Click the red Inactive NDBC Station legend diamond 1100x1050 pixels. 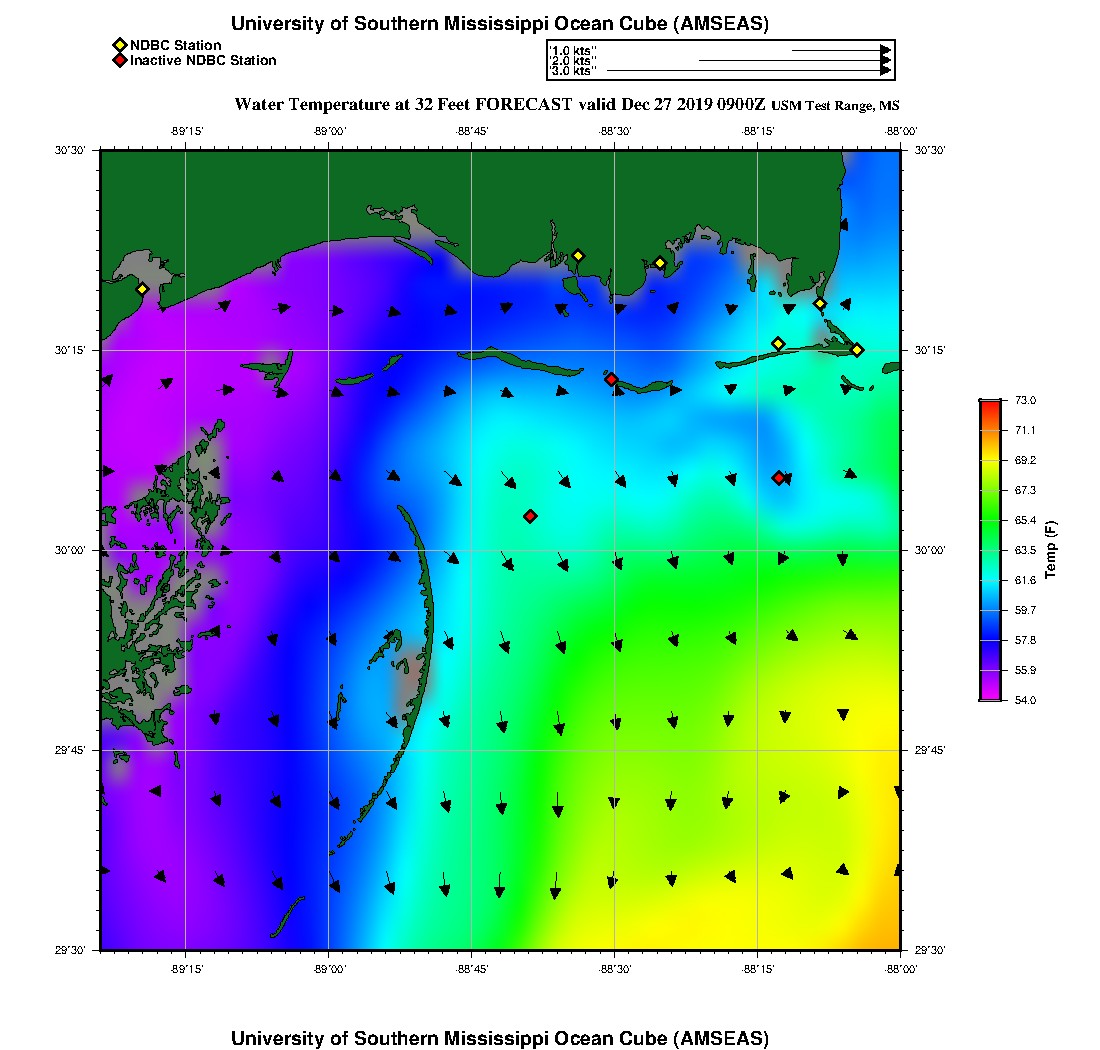[119, 61]
